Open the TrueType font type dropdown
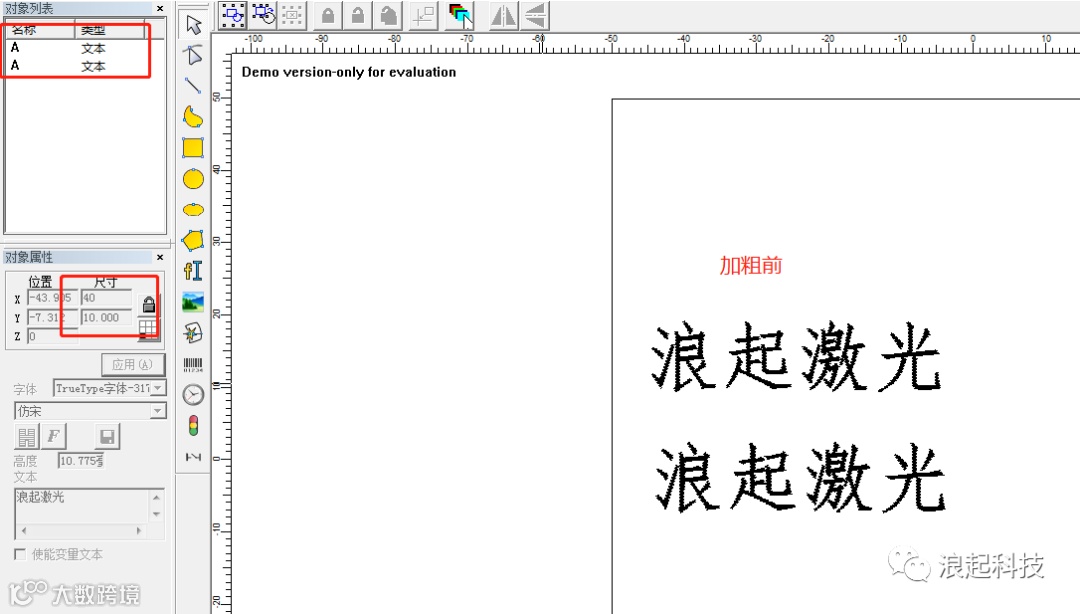Viewport: 1080px width, 614px height. (158, 389)
